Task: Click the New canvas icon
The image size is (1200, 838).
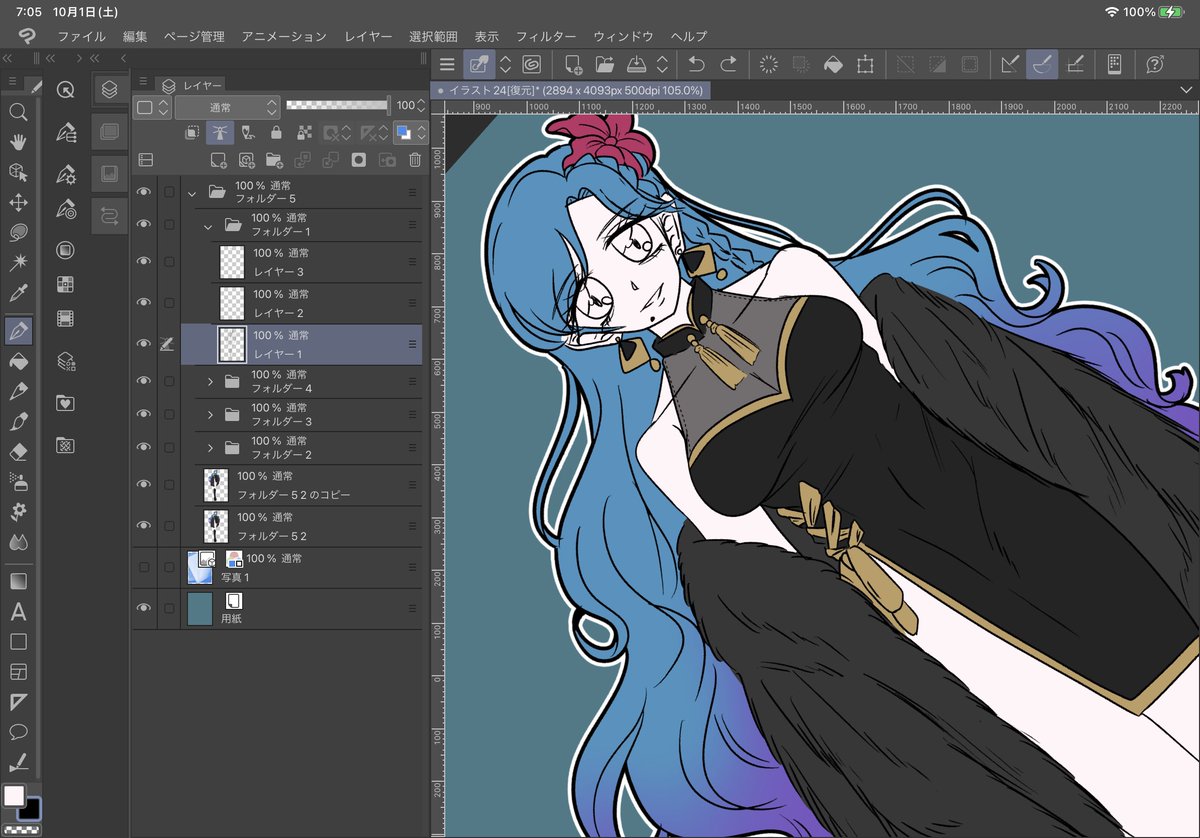Action: point(574,65)
